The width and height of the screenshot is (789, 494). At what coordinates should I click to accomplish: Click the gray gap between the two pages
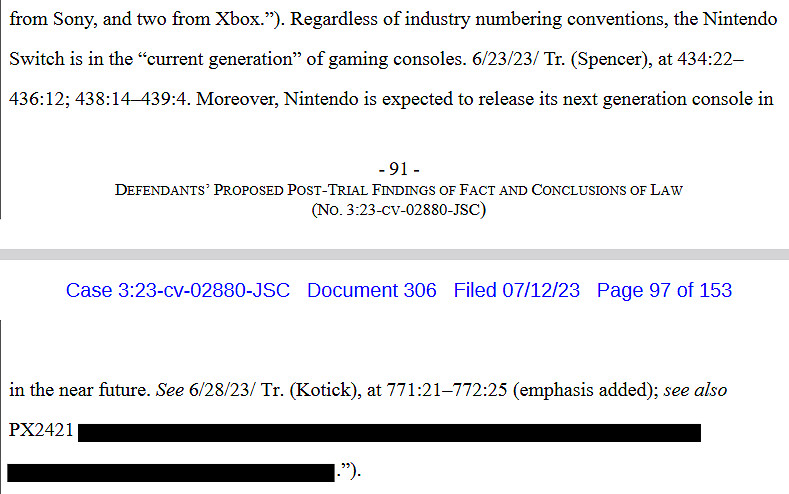pos(394,240)
